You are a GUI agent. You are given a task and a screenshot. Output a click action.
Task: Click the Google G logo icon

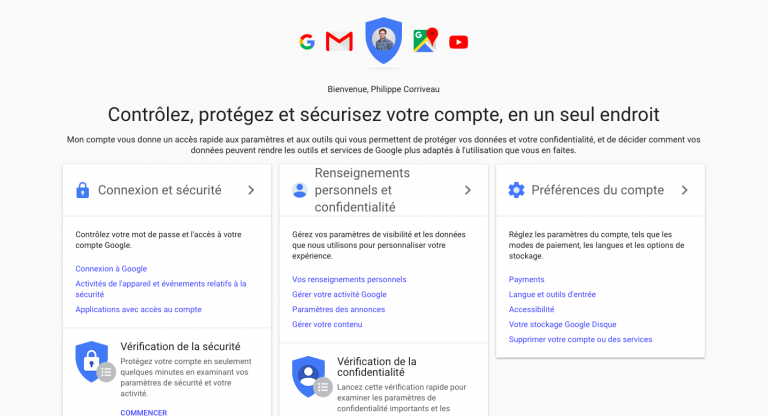pyautogui.click(x=307, y=42)
